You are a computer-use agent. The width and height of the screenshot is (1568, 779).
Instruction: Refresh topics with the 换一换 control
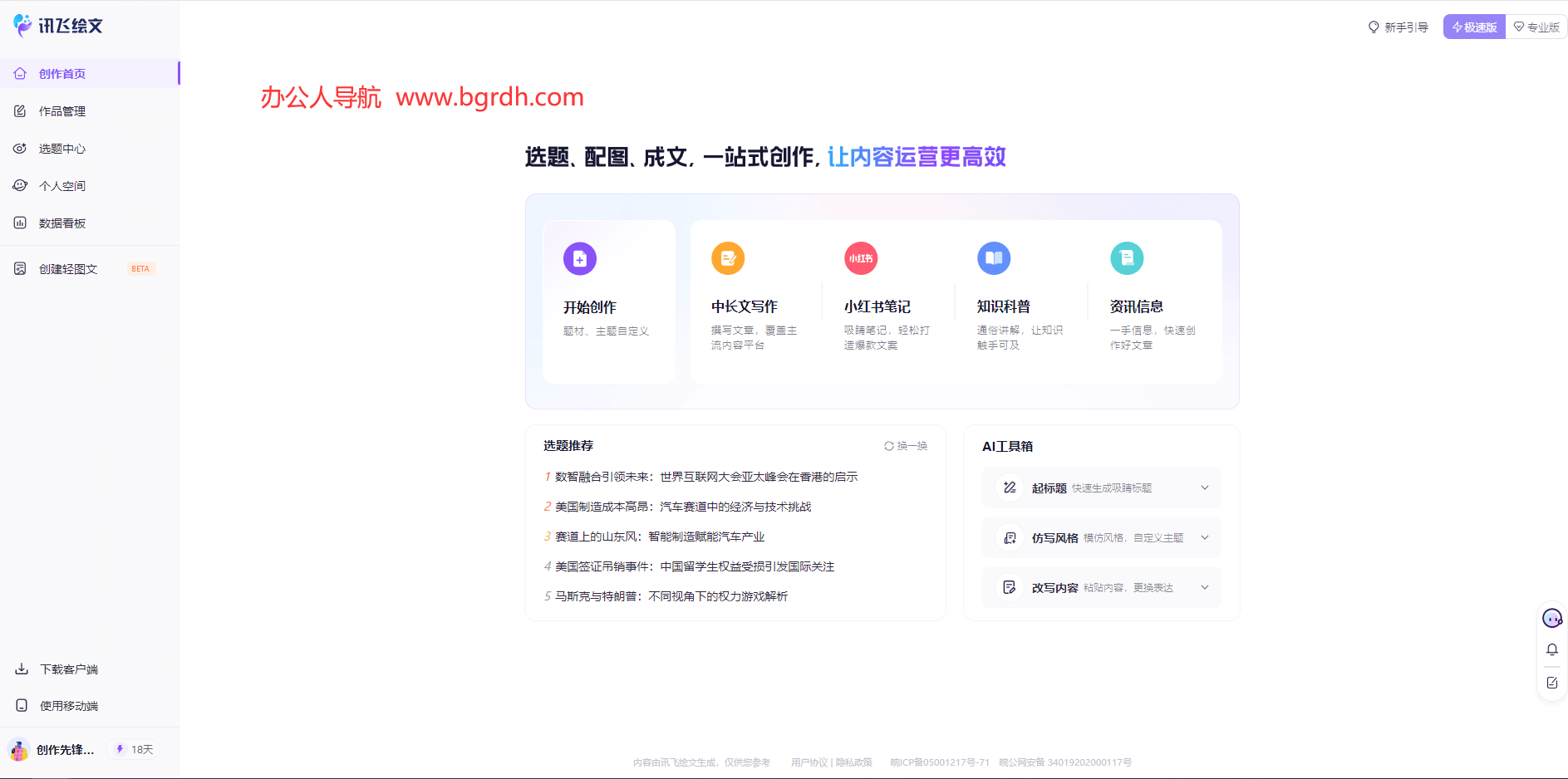[x=904, y=445]
